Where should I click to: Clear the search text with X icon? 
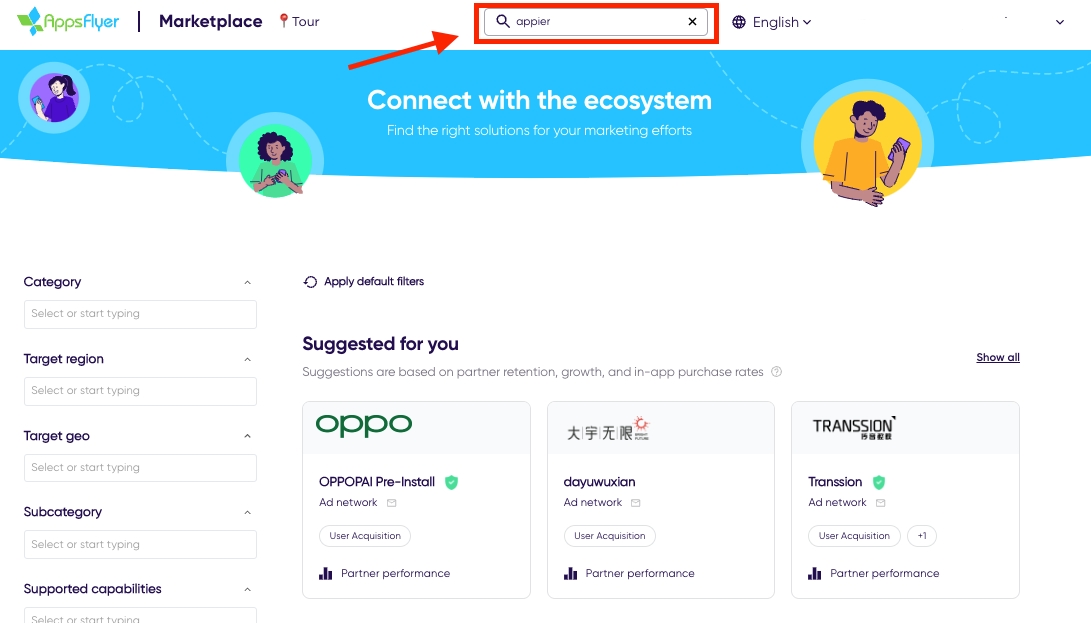tap(692, 21)
